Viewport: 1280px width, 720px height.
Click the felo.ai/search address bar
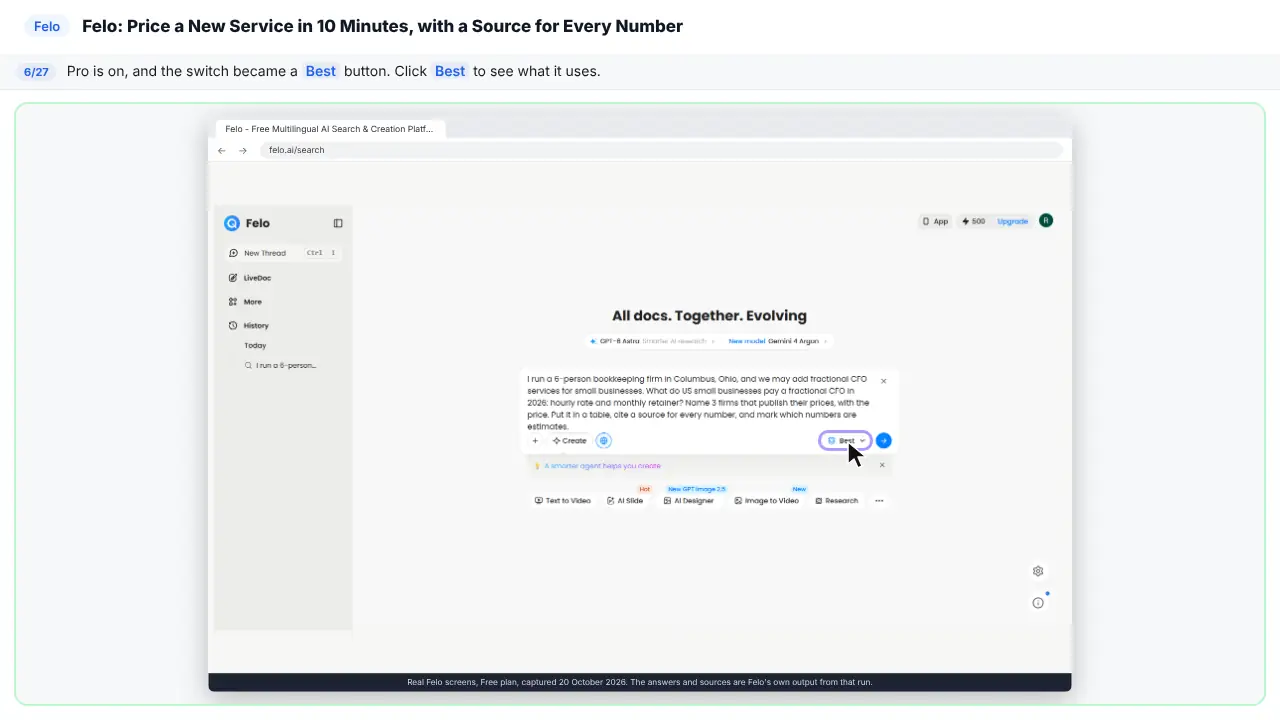[x=661, y=150]
